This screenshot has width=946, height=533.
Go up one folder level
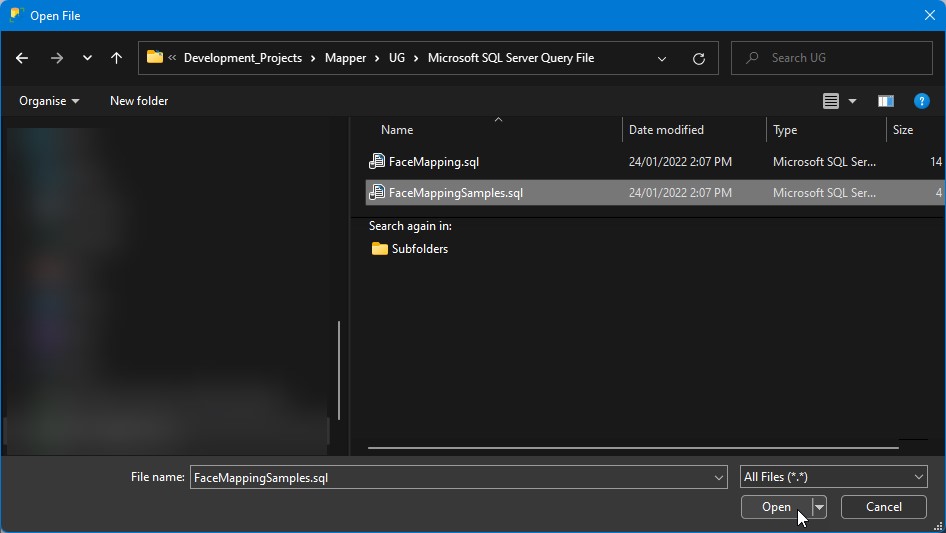coord(116,58)
